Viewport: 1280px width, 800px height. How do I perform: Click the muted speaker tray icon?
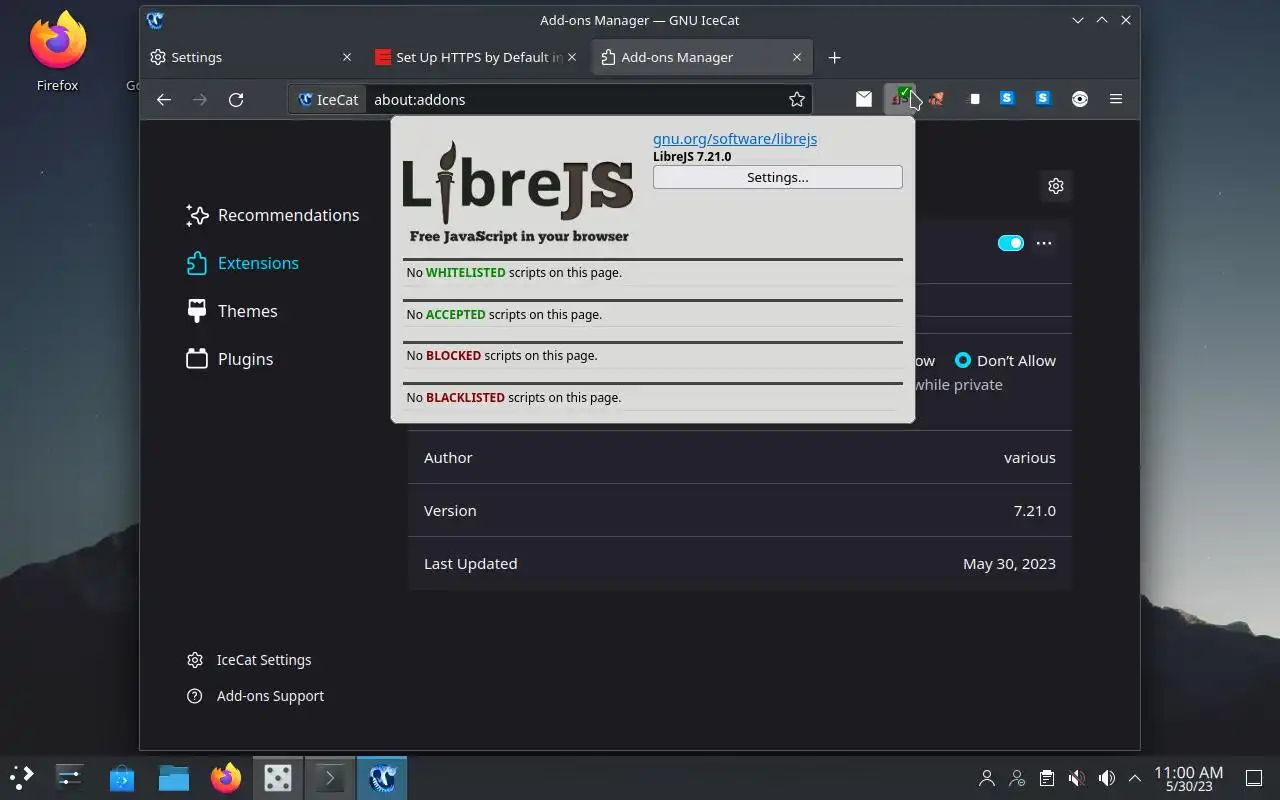coord(1077,778)
